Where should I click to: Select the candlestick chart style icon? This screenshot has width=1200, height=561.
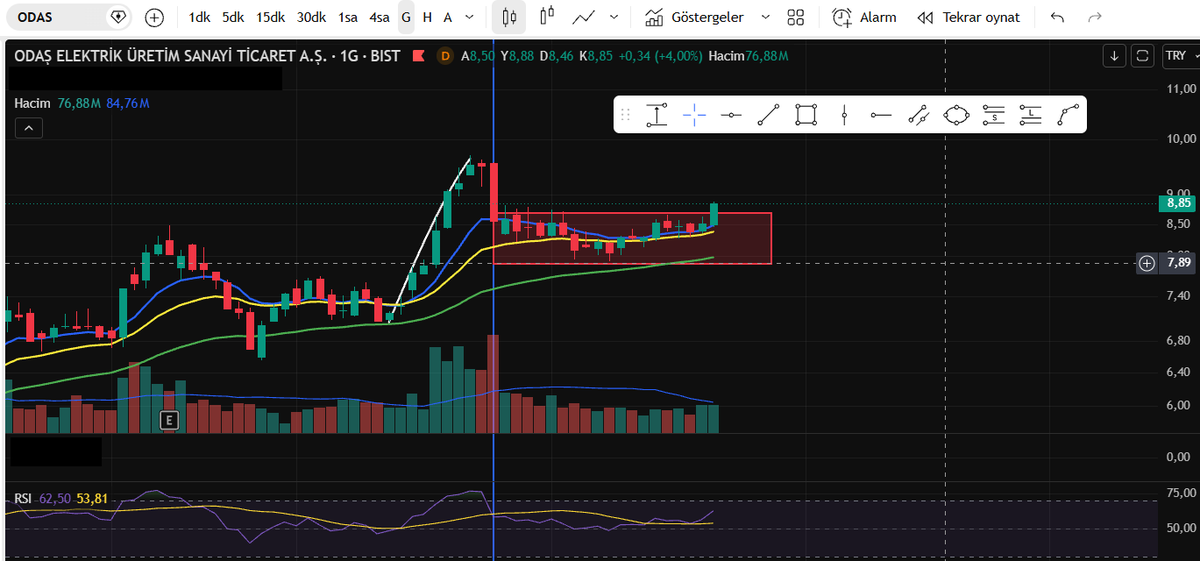pos(509,17)
